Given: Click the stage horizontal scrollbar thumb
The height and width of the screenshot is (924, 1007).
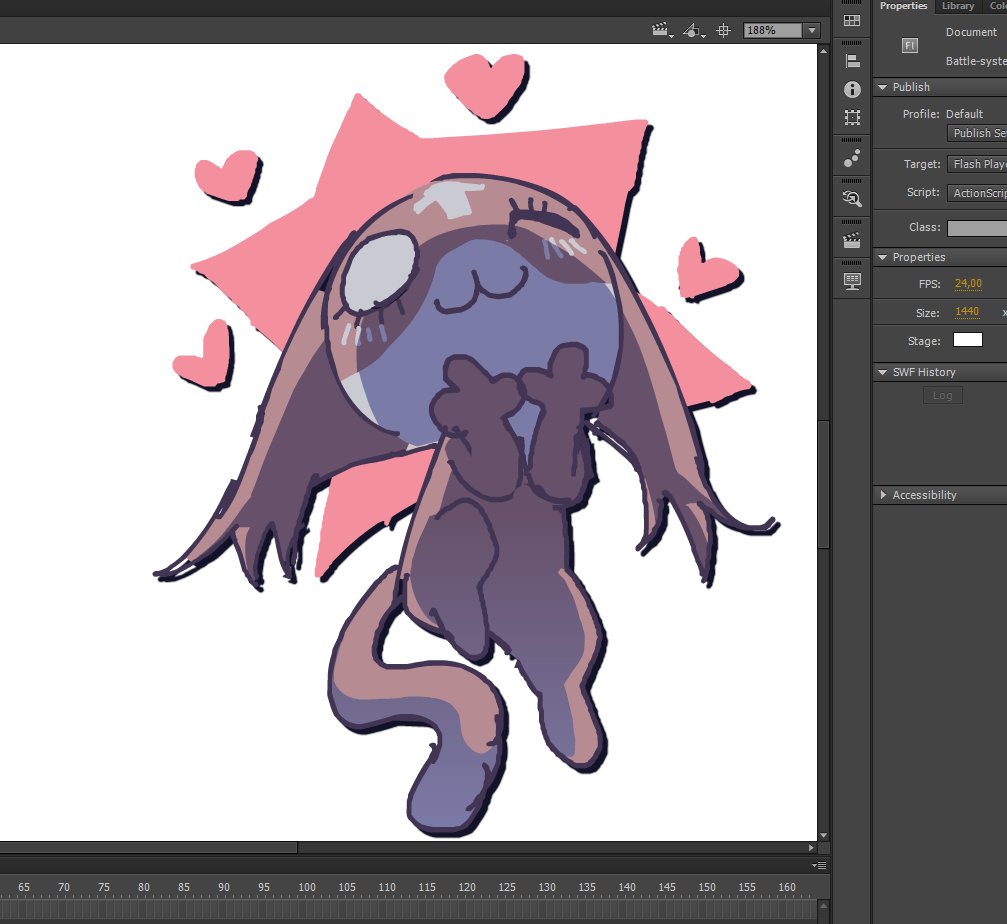Looking at the screenshot, I should click(x=148, y=848).
